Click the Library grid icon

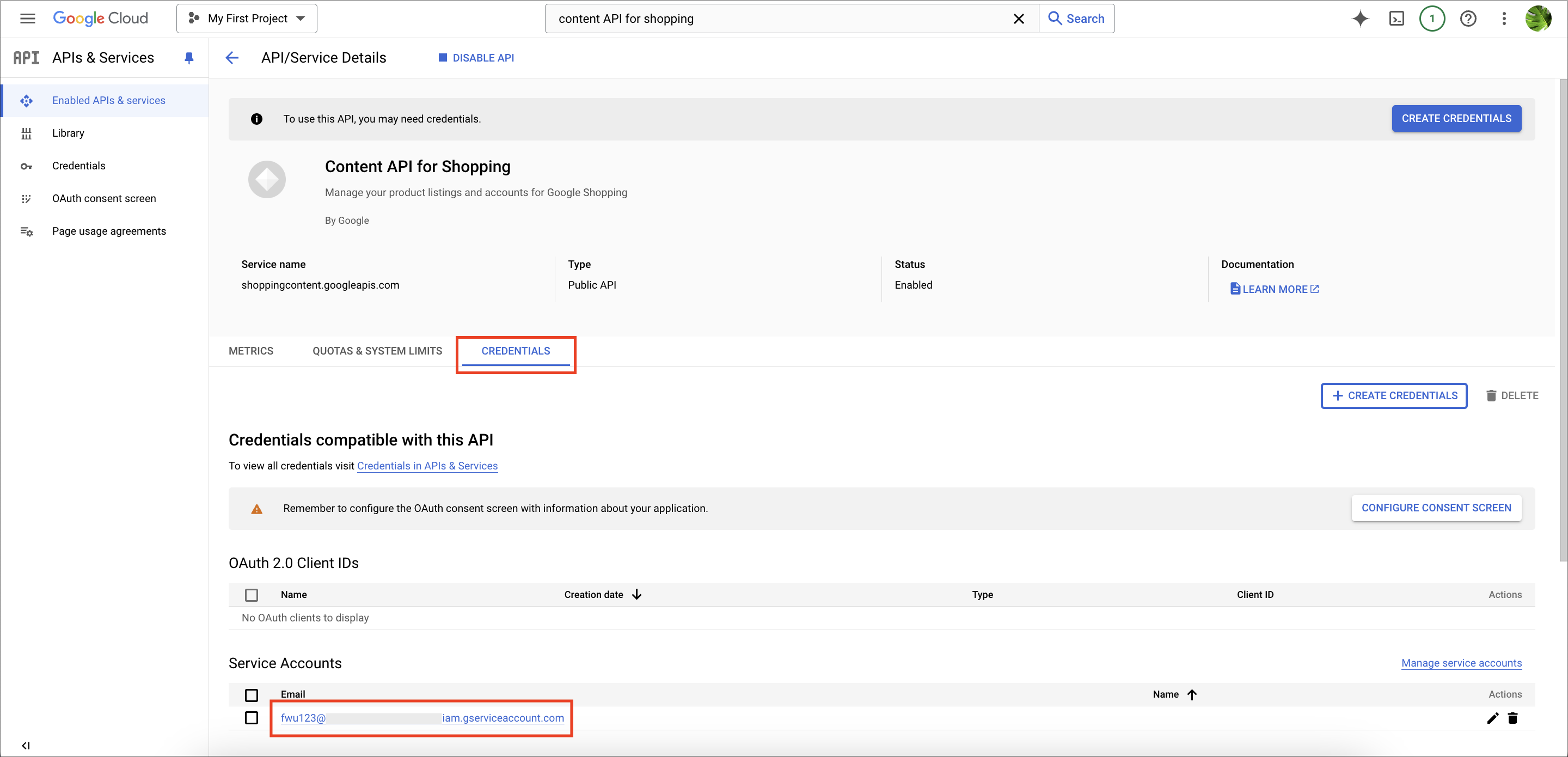point(26,133)
